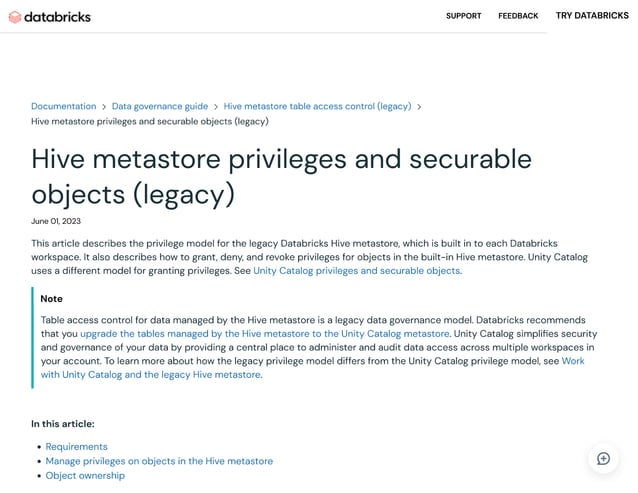Click the page title heading
Screen dimensions: 638x493
(281, 175)
